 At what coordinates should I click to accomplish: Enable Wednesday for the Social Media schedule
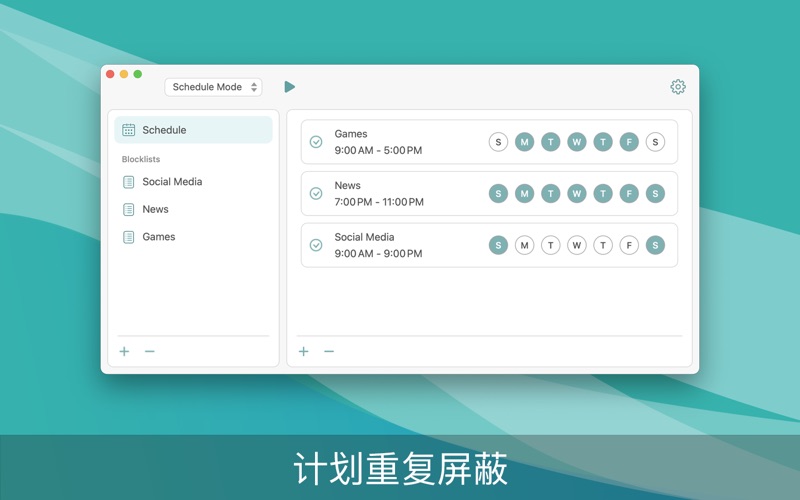click(x=577, y=245)
